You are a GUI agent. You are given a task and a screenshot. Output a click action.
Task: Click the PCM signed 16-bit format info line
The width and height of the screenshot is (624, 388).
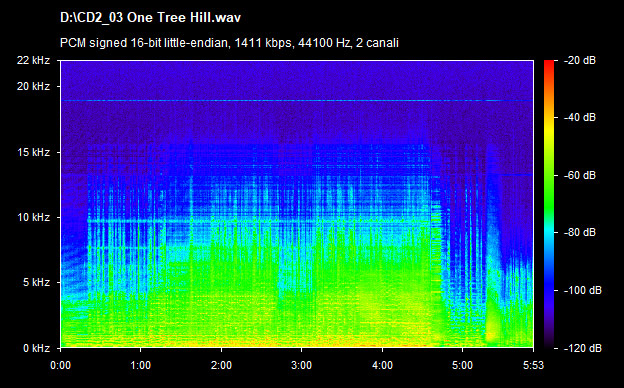(x=229, y=43)
